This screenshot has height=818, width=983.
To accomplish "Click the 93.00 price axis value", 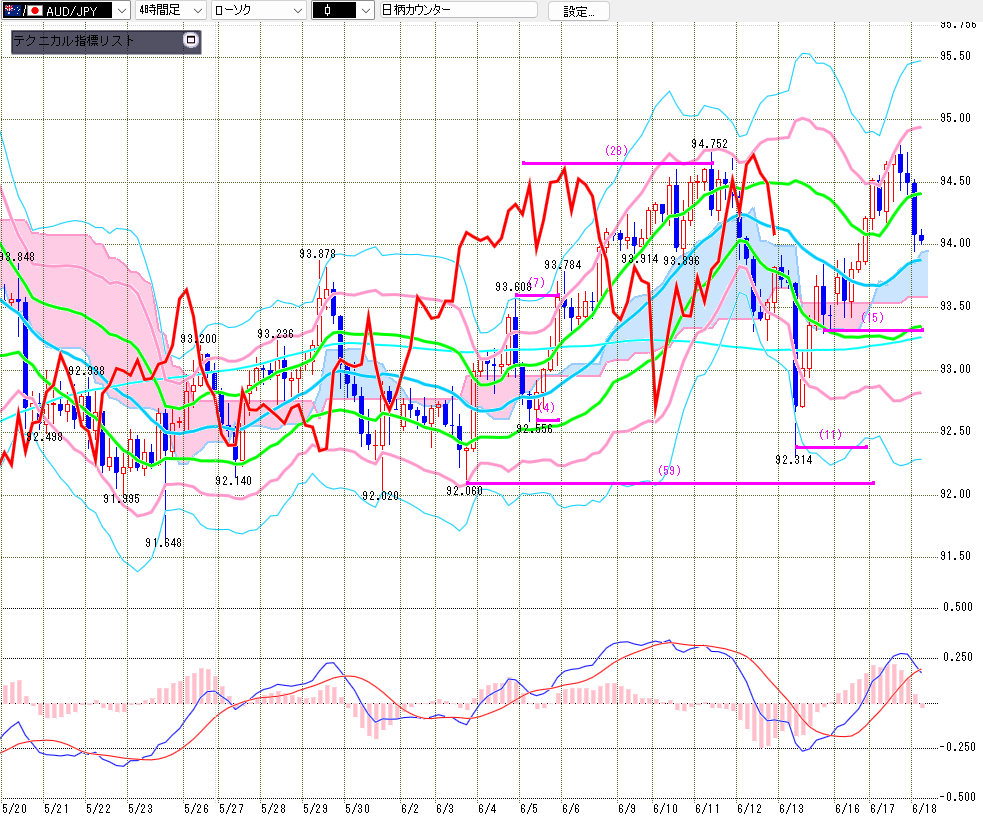I will [955, 369].
